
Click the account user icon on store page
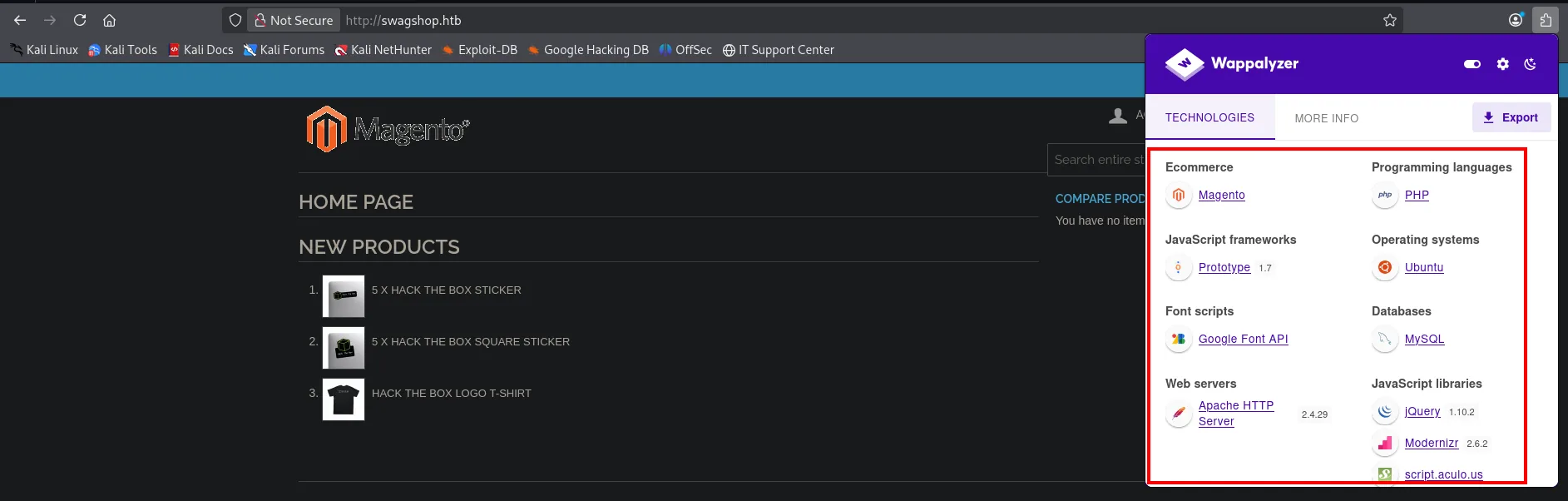[x=1118, y=116]
